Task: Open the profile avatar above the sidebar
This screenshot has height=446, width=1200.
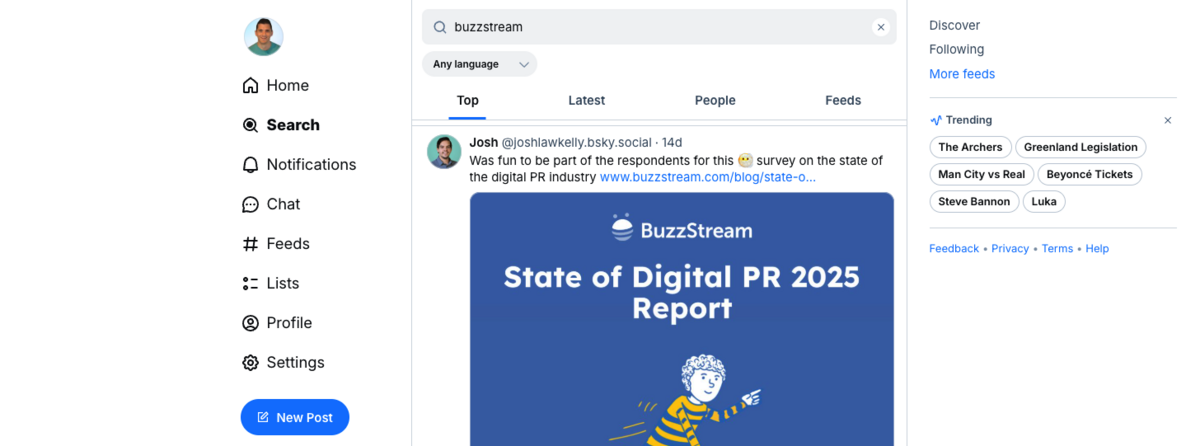Action: [264, 37]
